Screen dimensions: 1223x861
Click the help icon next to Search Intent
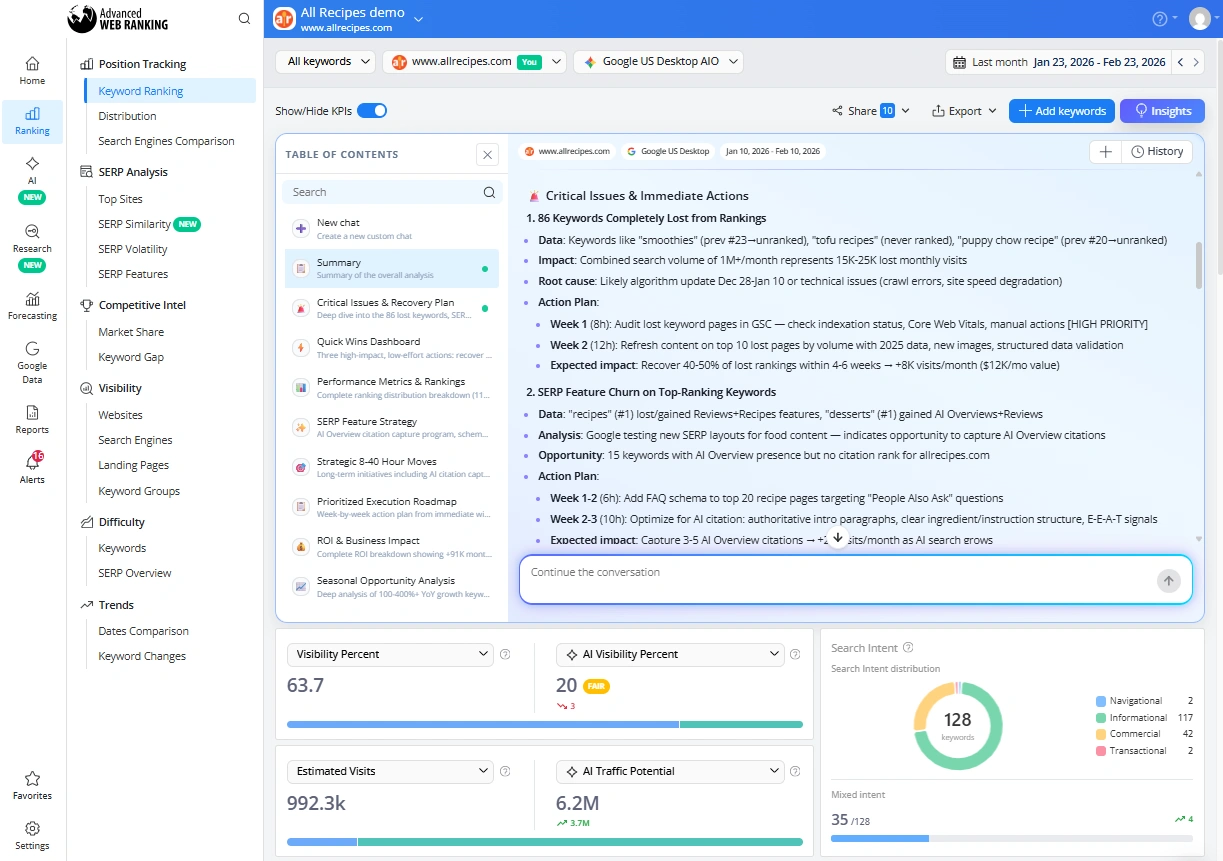pyautogui.click(x=908, y=648)
